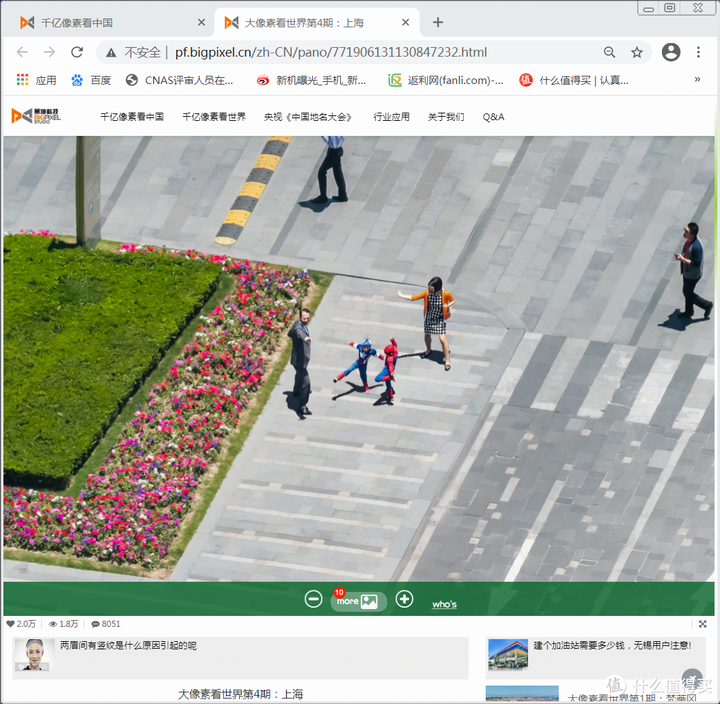
Task: Toggle fullscreen with the expand icon
Action: pos(703,624)
